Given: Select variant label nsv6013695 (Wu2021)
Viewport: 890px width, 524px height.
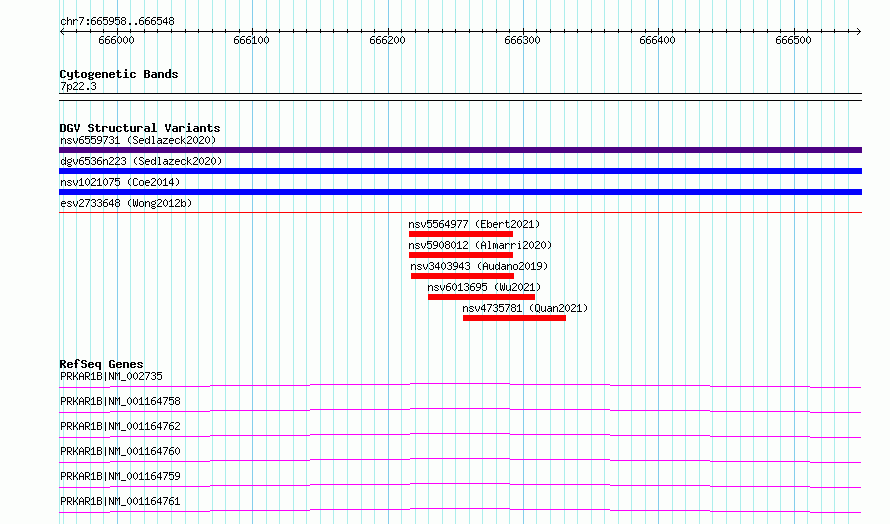Looking at the screenshot, I should point(484,287).
